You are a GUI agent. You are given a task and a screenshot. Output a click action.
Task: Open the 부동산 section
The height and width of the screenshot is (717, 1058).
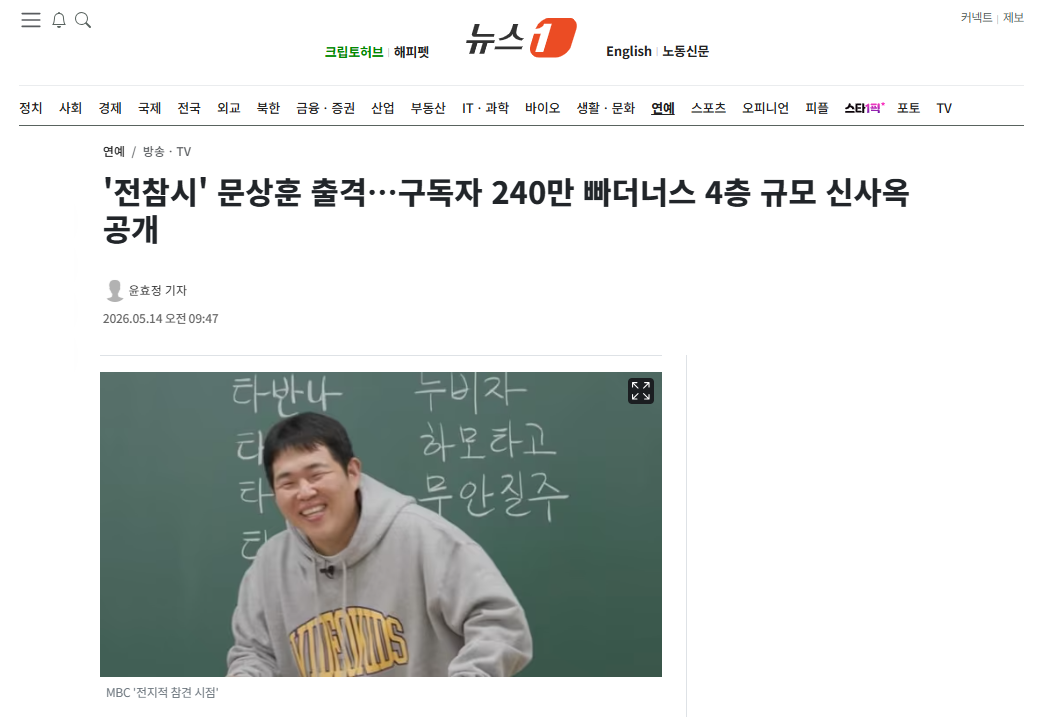[x=428, y=108]
